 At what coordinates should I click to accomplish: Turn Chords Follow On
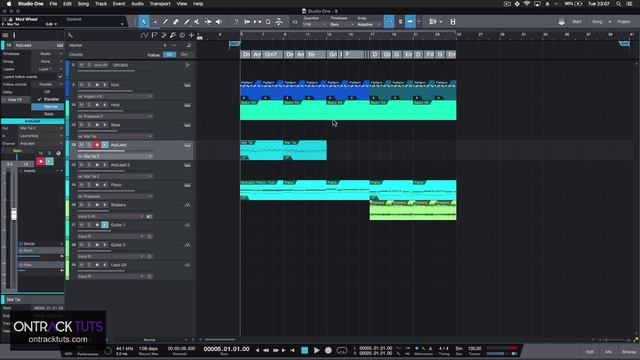[x=169, y=54]
